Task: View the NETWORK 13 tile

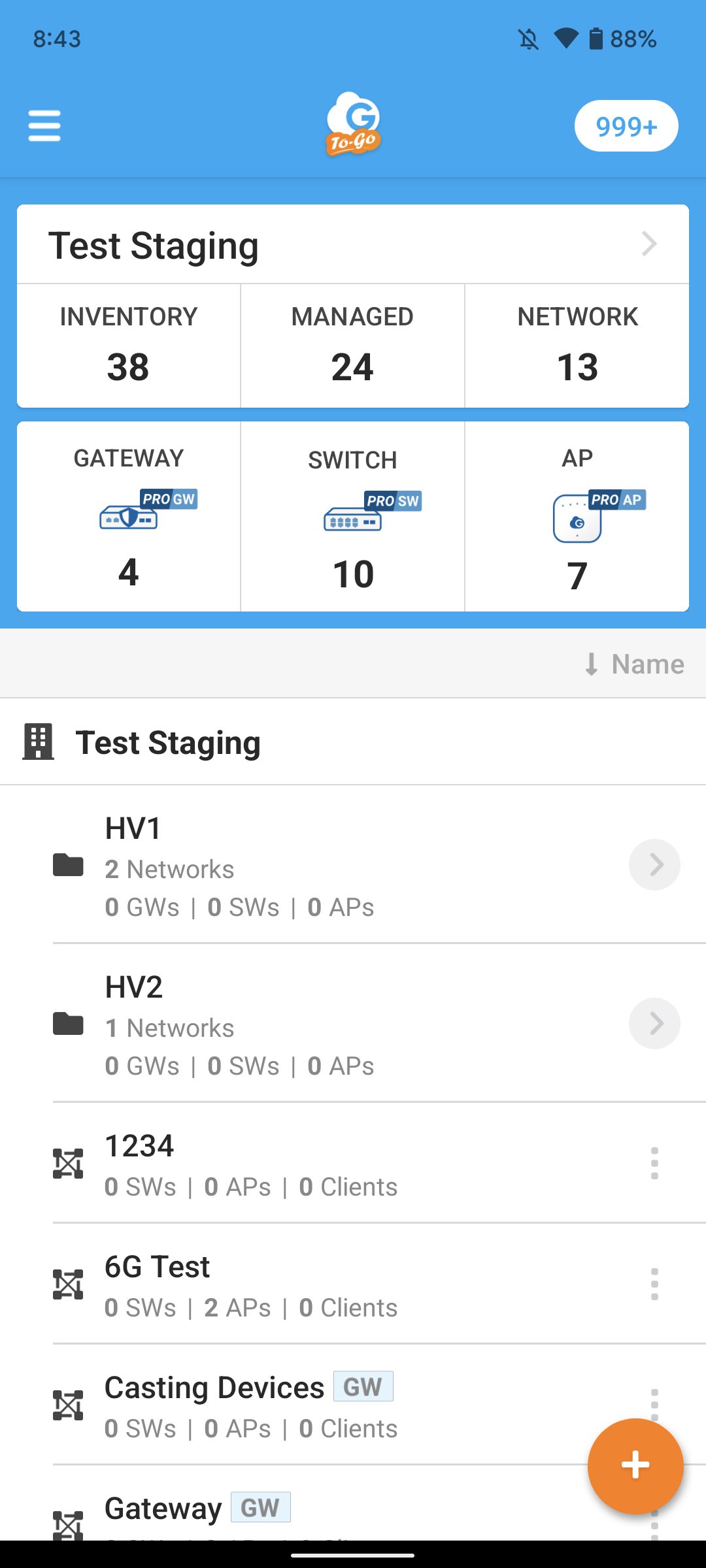Action: pyautogui.click(x=577, y=346)
